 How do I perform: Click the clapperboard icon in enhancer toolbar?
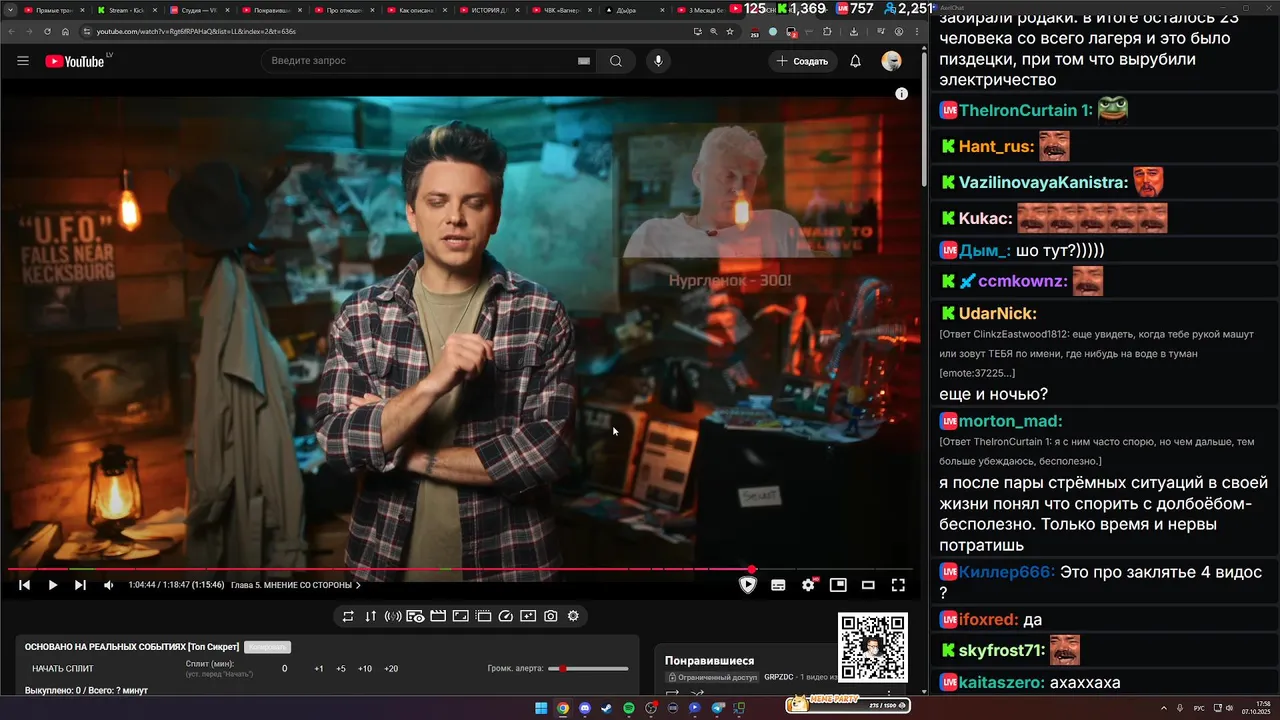click(438, 616)
